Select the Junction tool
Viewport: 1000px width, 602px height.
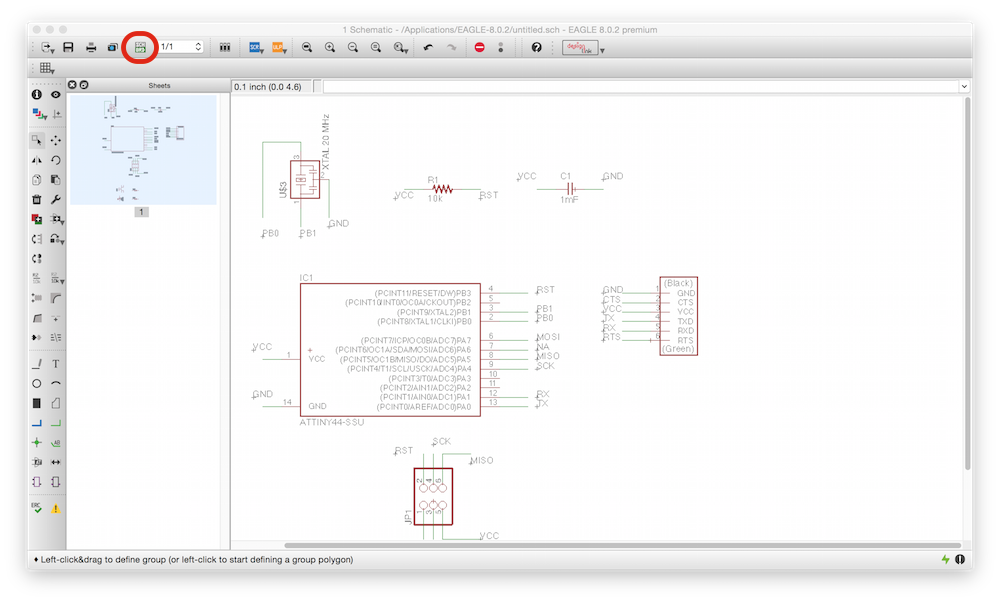click(x=37, y=443)
